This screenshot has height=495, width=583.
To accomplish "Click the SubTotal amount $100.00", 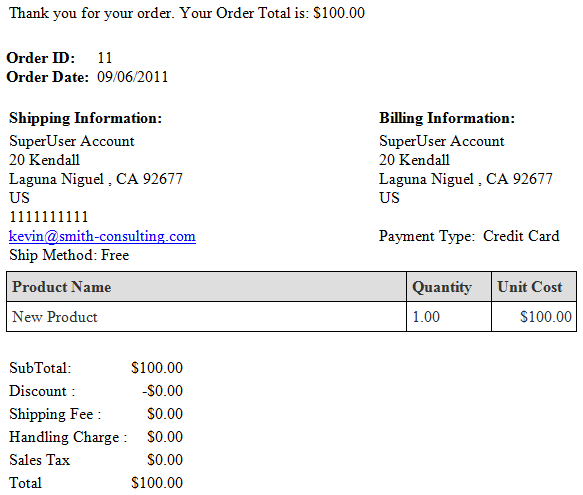I will click(x=157, y=368).
